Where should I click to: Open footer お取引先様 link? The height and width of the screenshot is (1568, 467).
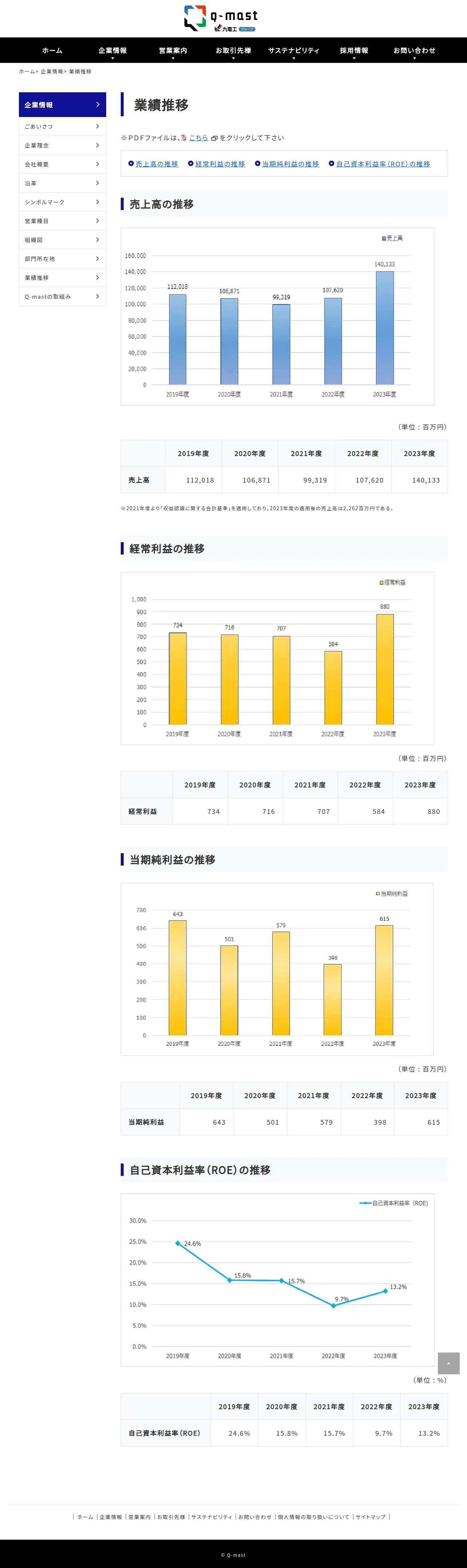click(171, 1517)
